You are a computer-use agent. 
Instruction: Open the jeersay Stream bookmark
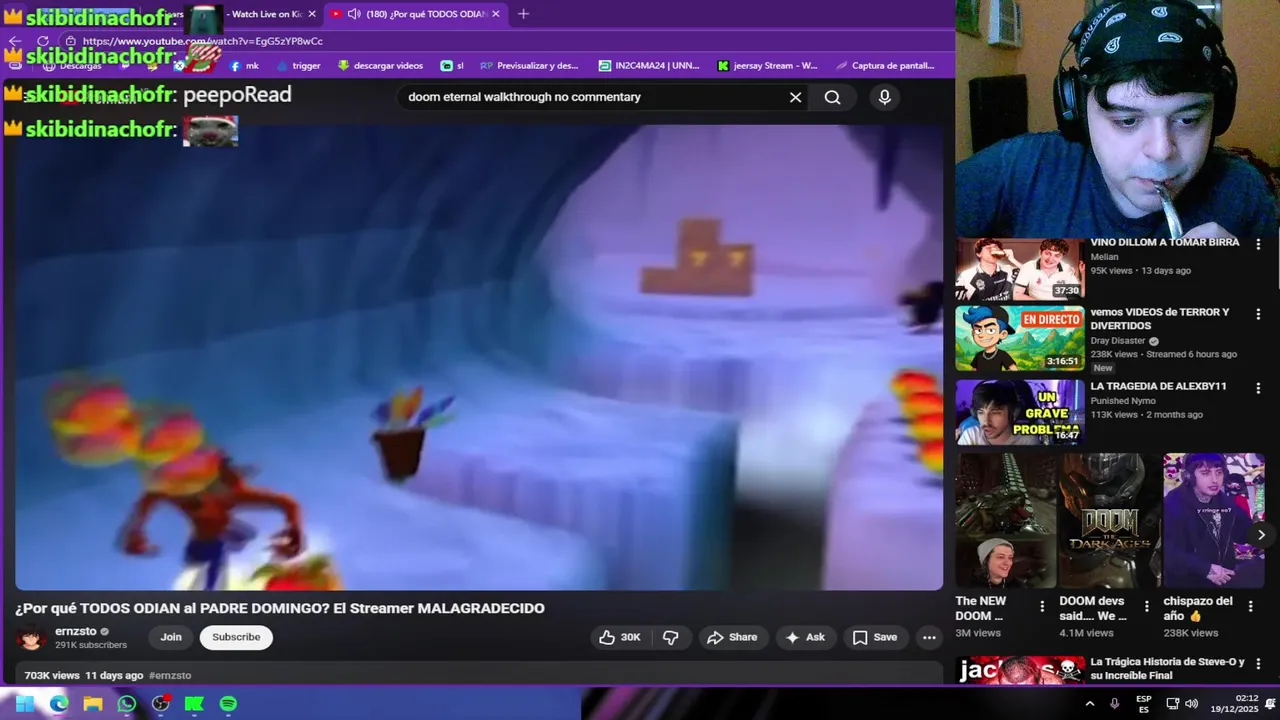[767, 66]
